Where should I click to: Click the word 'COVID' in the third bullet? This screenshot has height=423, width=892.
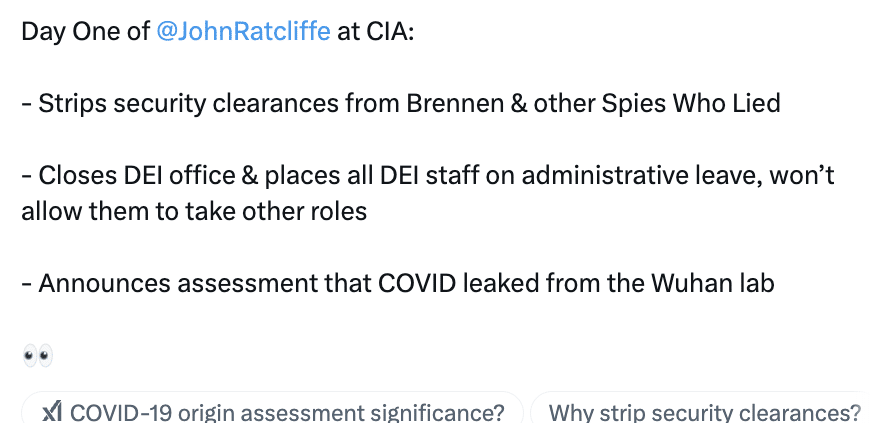pyautogui.click(x=416, y=283)
